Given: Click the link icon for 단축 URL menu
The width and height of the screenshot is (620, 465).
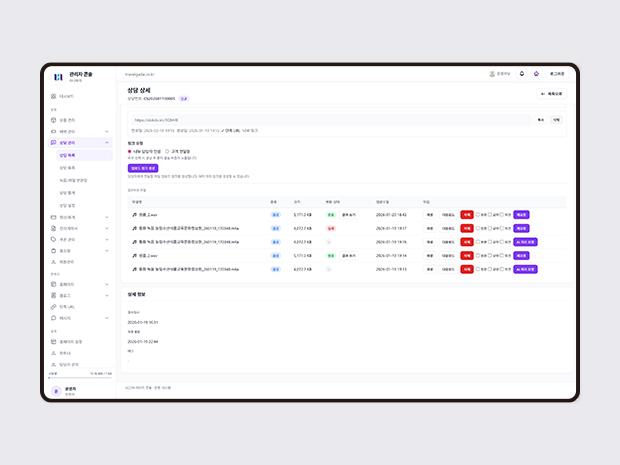Looking at the screenshot, I should tap(54, 306).
